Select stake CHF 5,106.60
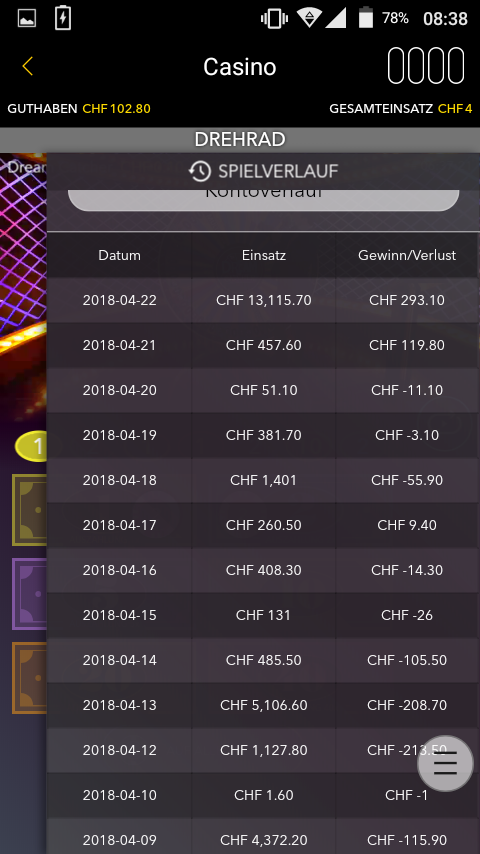This screenshot has height=854, width=480. tap(264, 705)
